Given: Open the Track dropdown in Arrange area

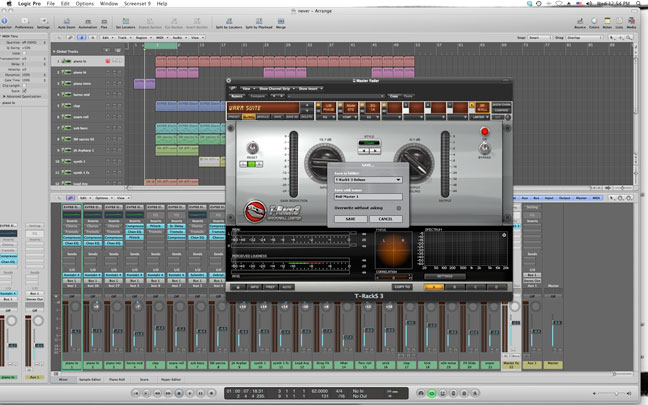Looking at the screenshot, I should 124,38.
